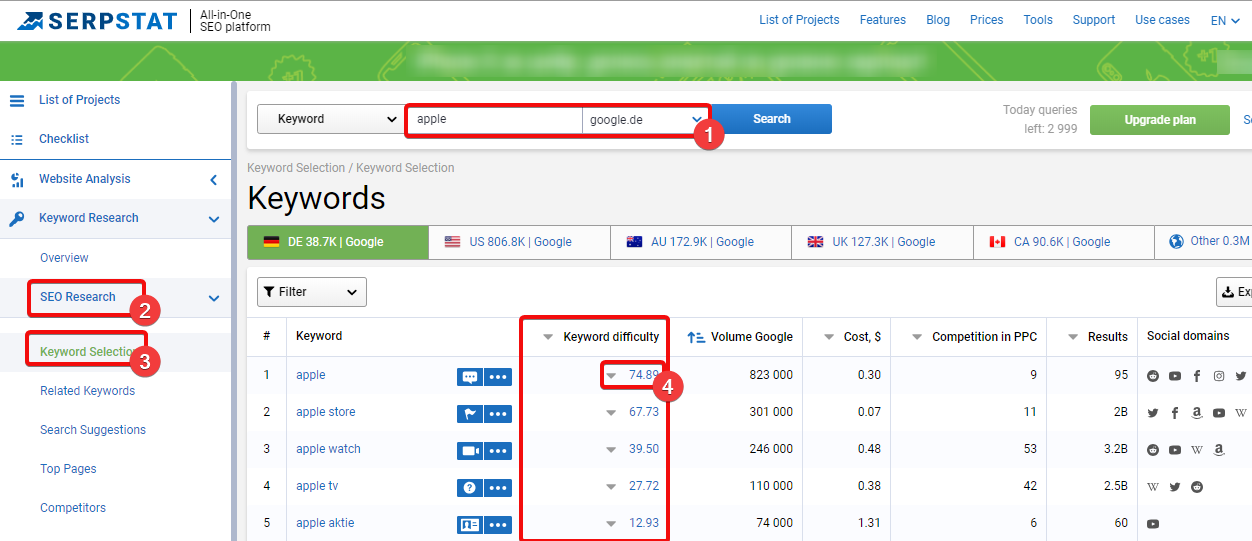Open Top Pages in the sidebar
The image size is (1252, 541).
click(x=68, y=469)
